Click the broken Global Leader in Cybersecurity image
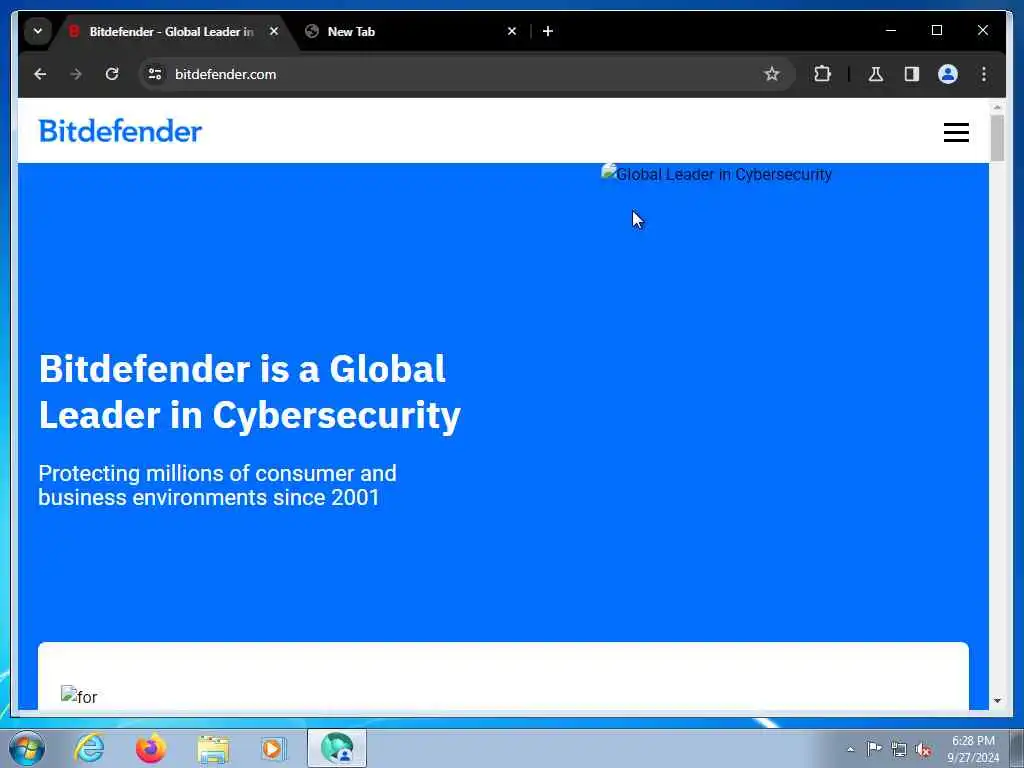 point(716,174)
